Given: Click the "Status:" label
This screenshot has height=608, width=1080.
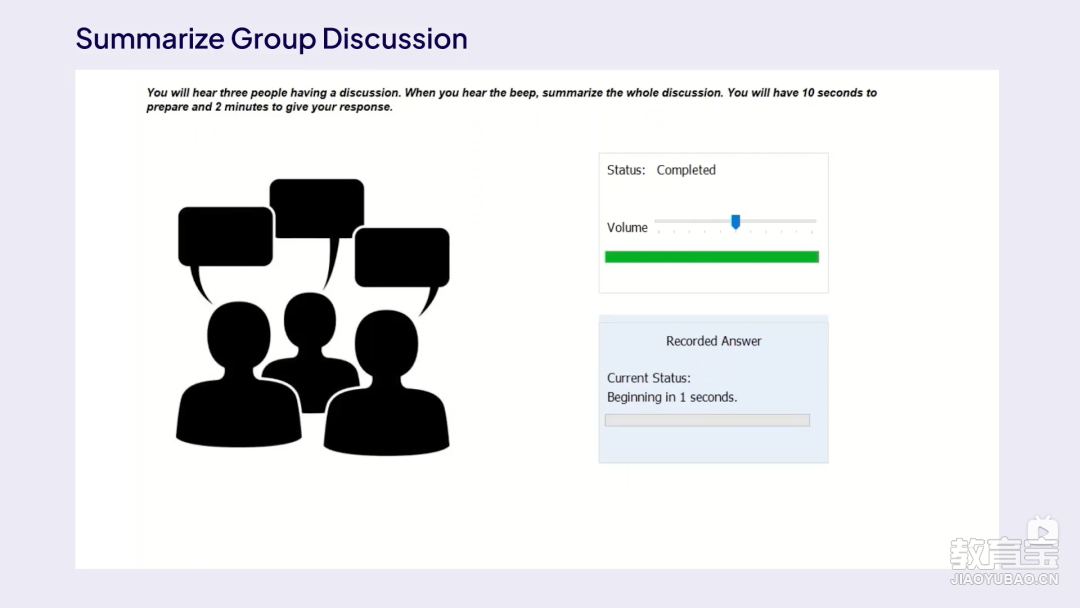Looking at the screenshot, I should click(x=626, y=170).
